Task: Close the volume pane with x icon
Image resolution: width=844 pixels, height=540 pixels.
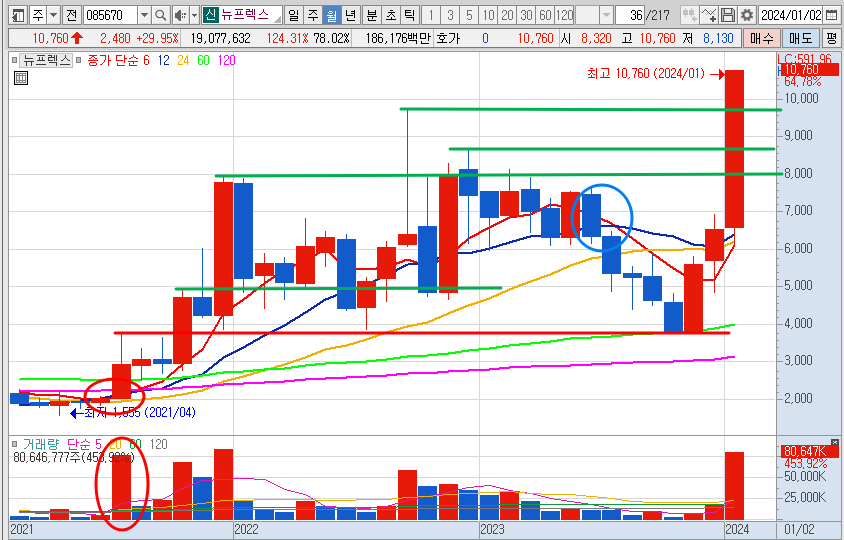Action: [x=835, y=443]
